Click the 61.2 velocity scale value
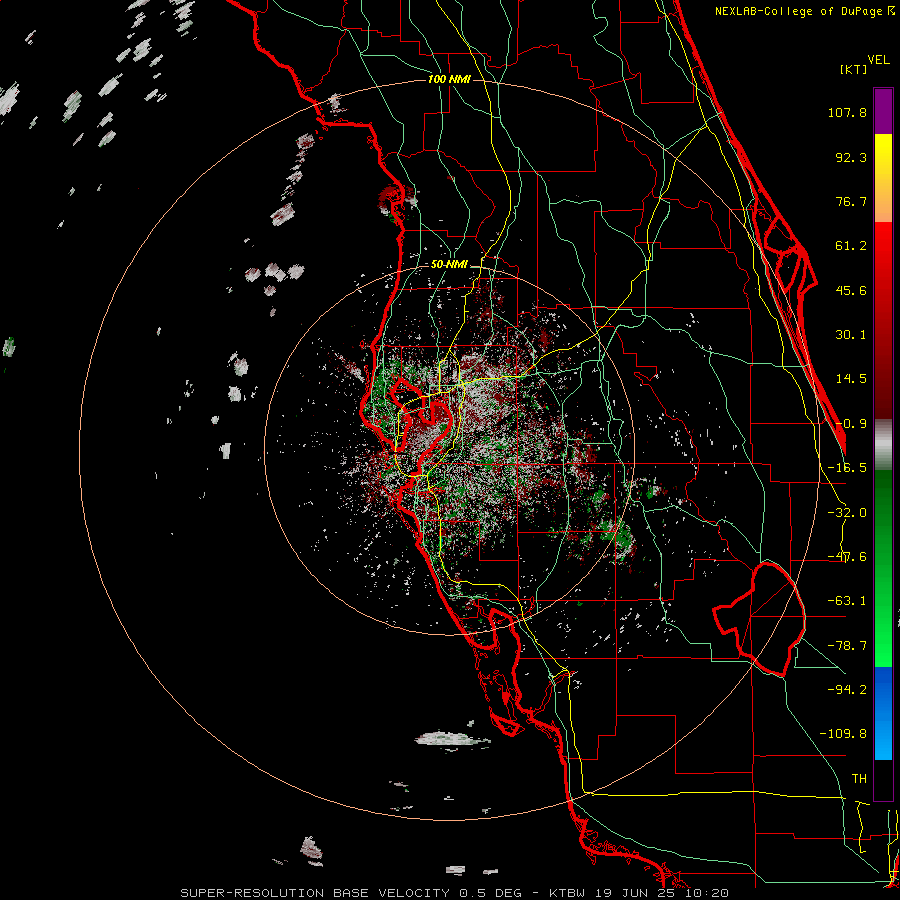Viewport: 900px width, 900px height. 851,246
